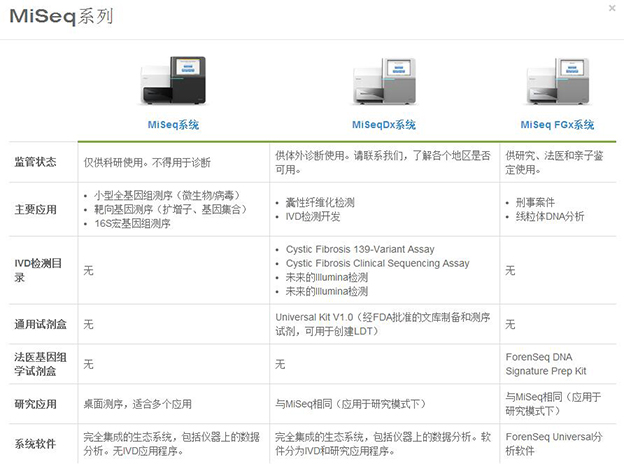Click Cystic Fibrosis Clinical Sequencing Assay entry

377,263
